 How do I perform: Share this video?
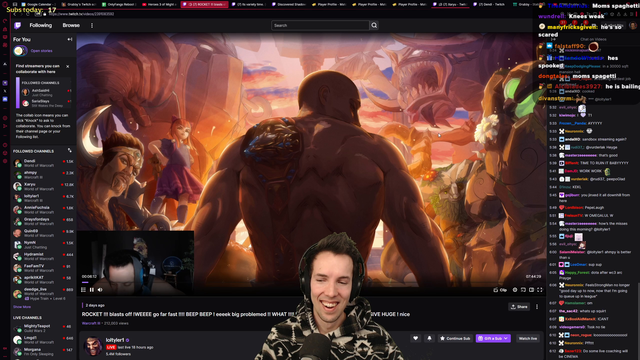(x=519, y=307)
